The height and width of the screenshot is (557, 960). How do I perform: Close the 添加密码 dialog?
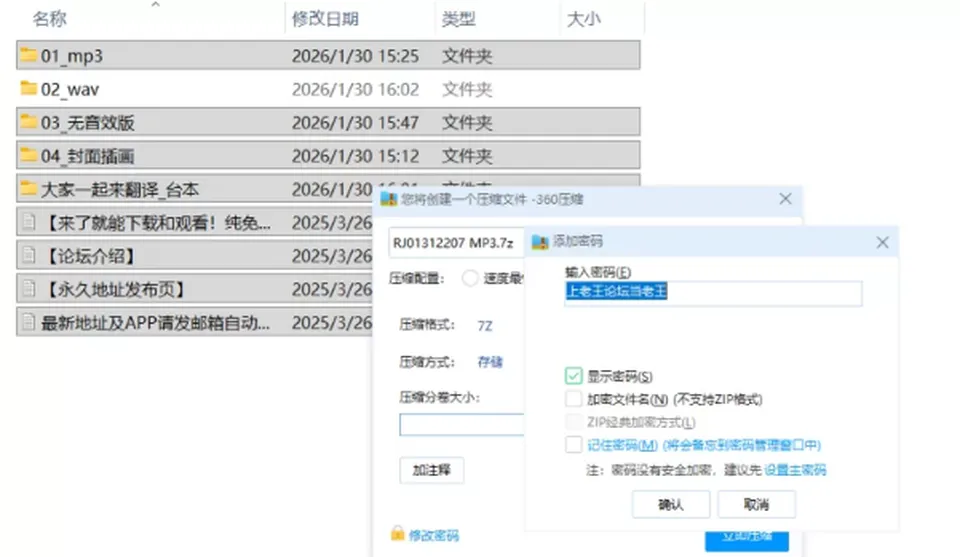point(882,242)
